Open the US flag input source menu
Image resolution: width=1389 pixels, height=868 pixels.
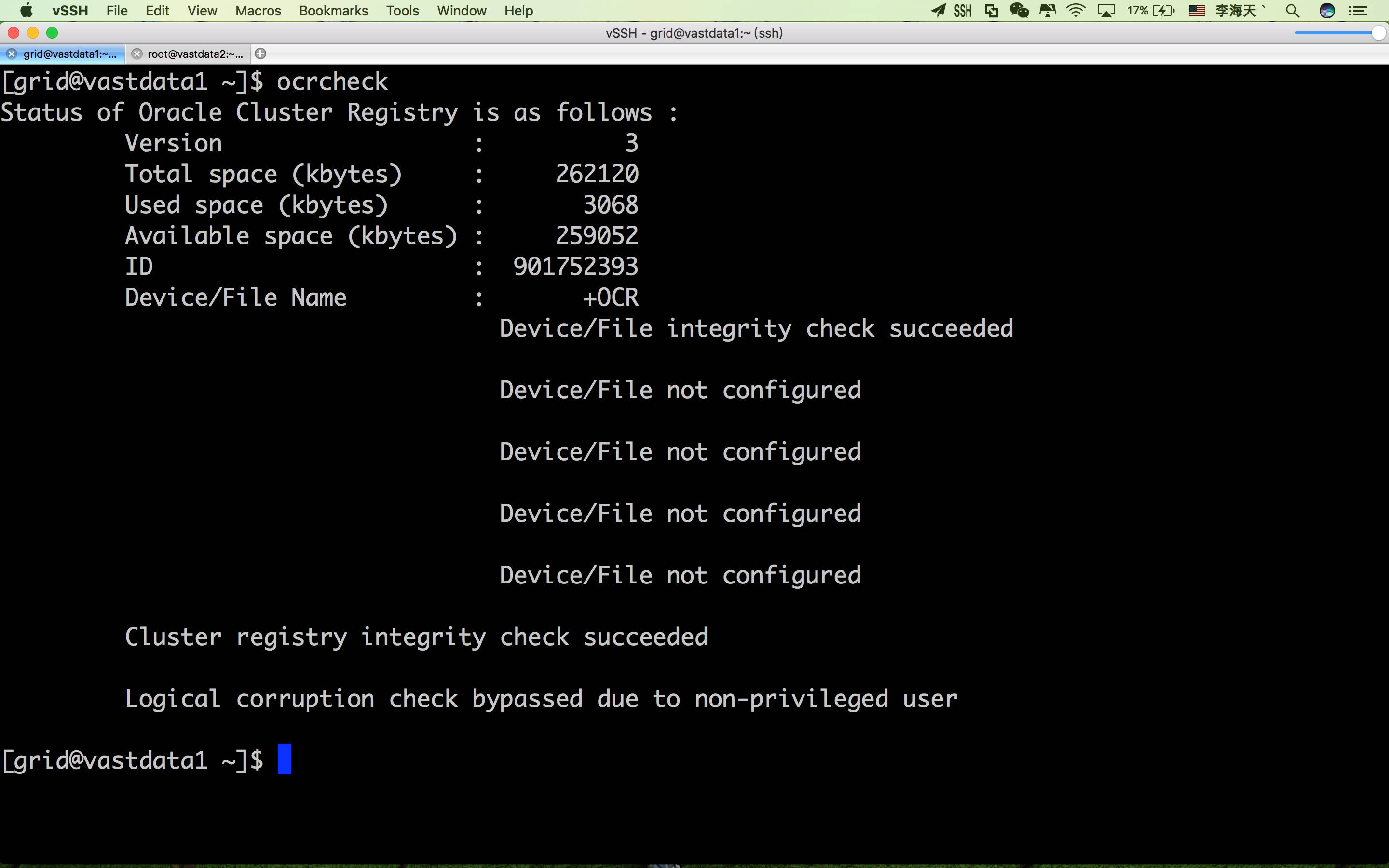[x=1197, y=10]
